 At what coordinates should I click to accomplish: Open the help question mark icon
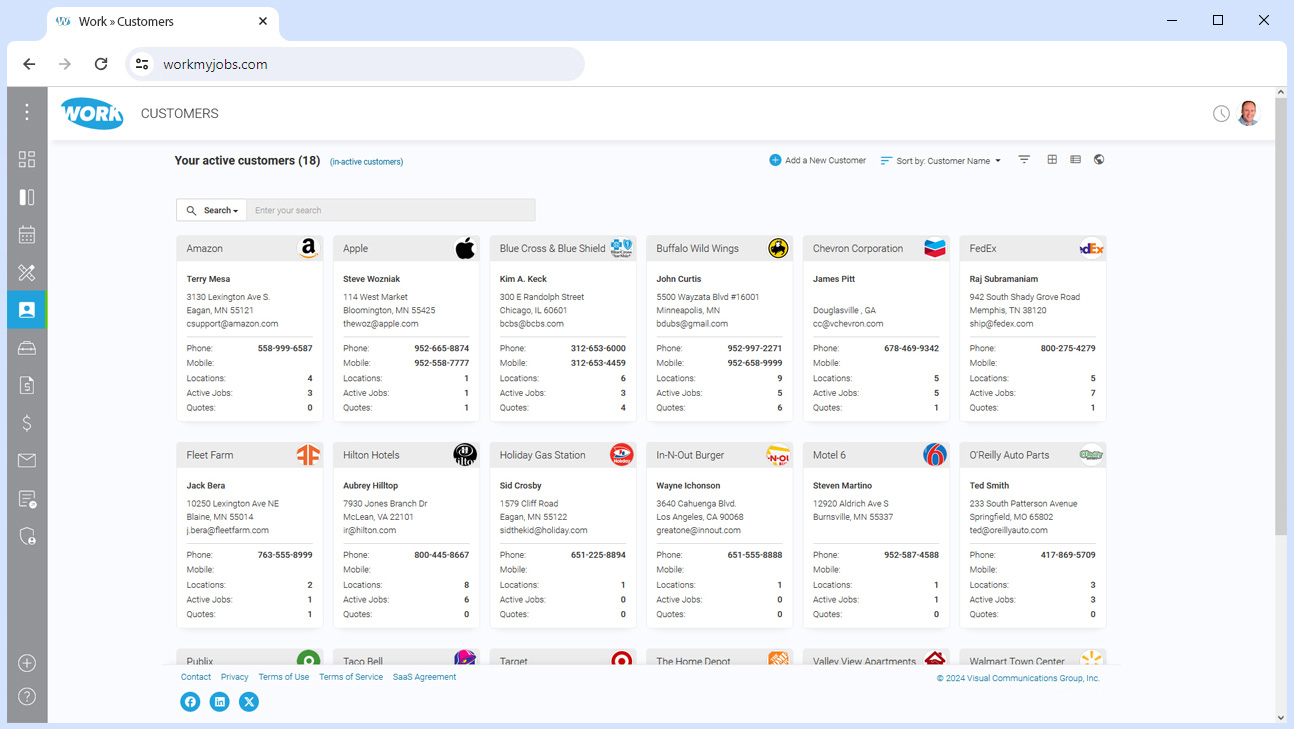(x=27, y=696)
